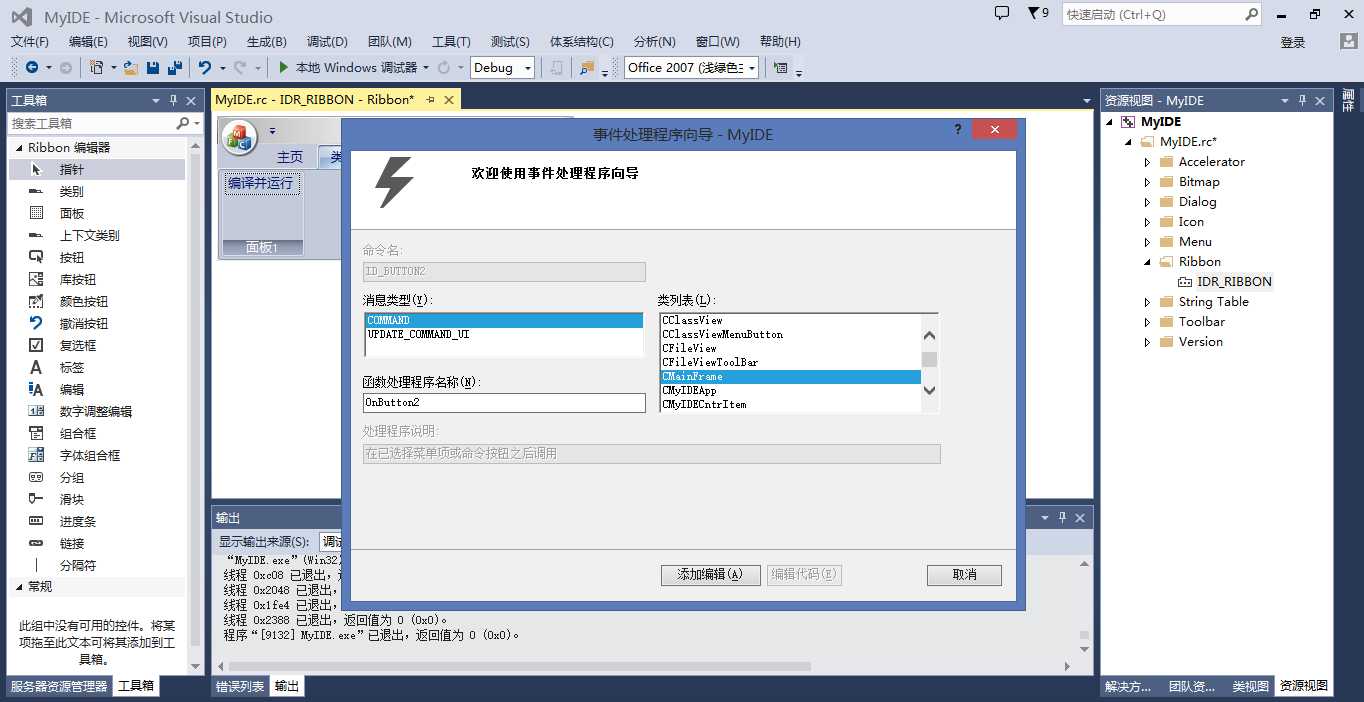Select CMyIDEApp in the class list

tap(790, 391)
